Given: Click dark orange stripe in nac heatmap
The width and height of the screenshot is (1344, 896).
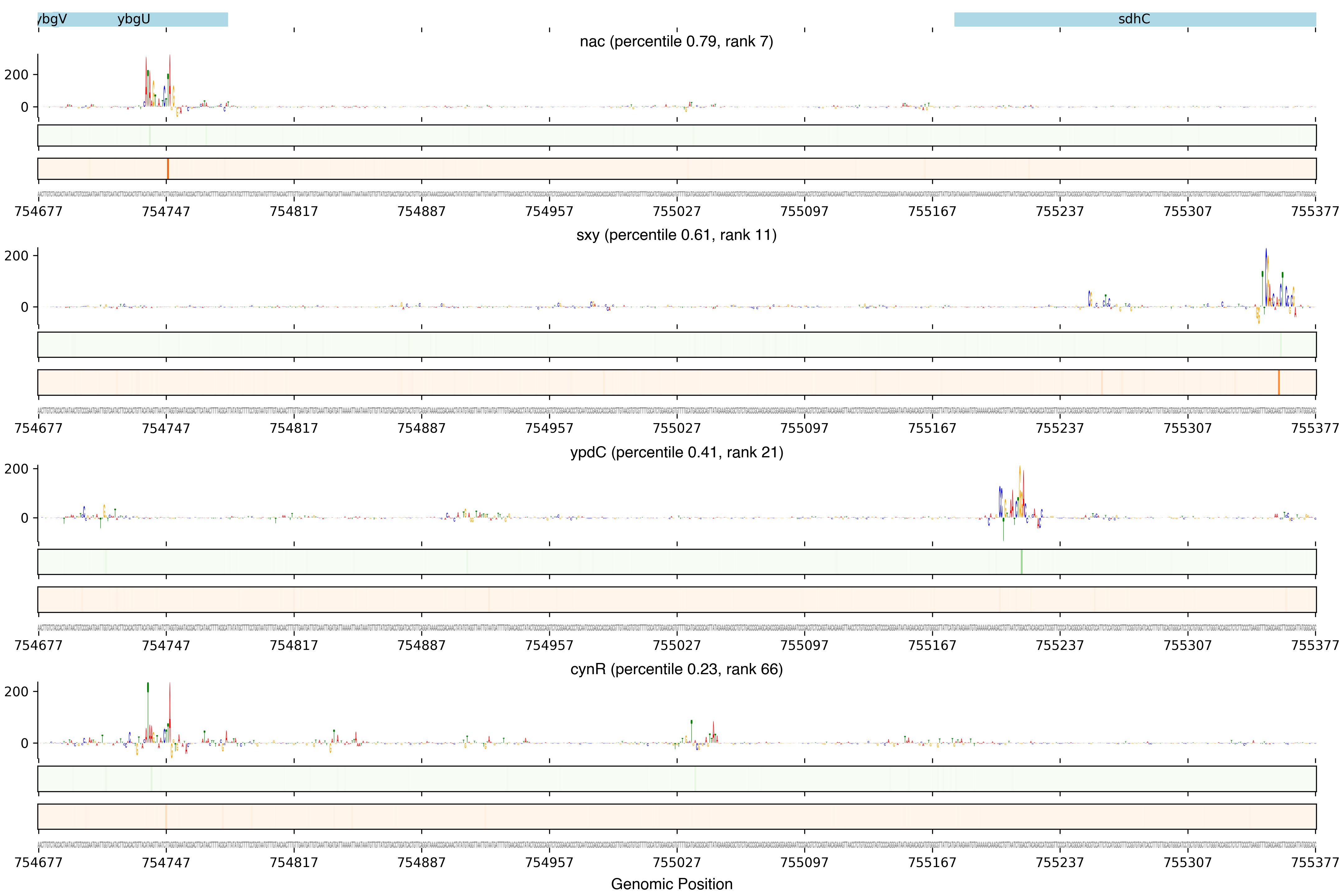Looking at the screenshot, I should coord(167,169).
